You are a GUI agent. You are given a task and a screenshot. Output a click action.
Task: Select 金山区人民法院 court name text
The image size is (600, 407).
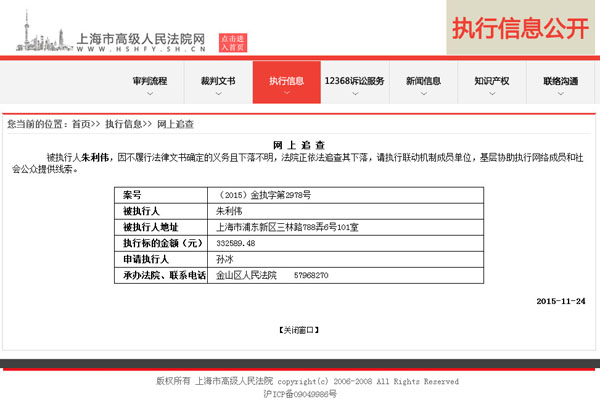[246, 275]
